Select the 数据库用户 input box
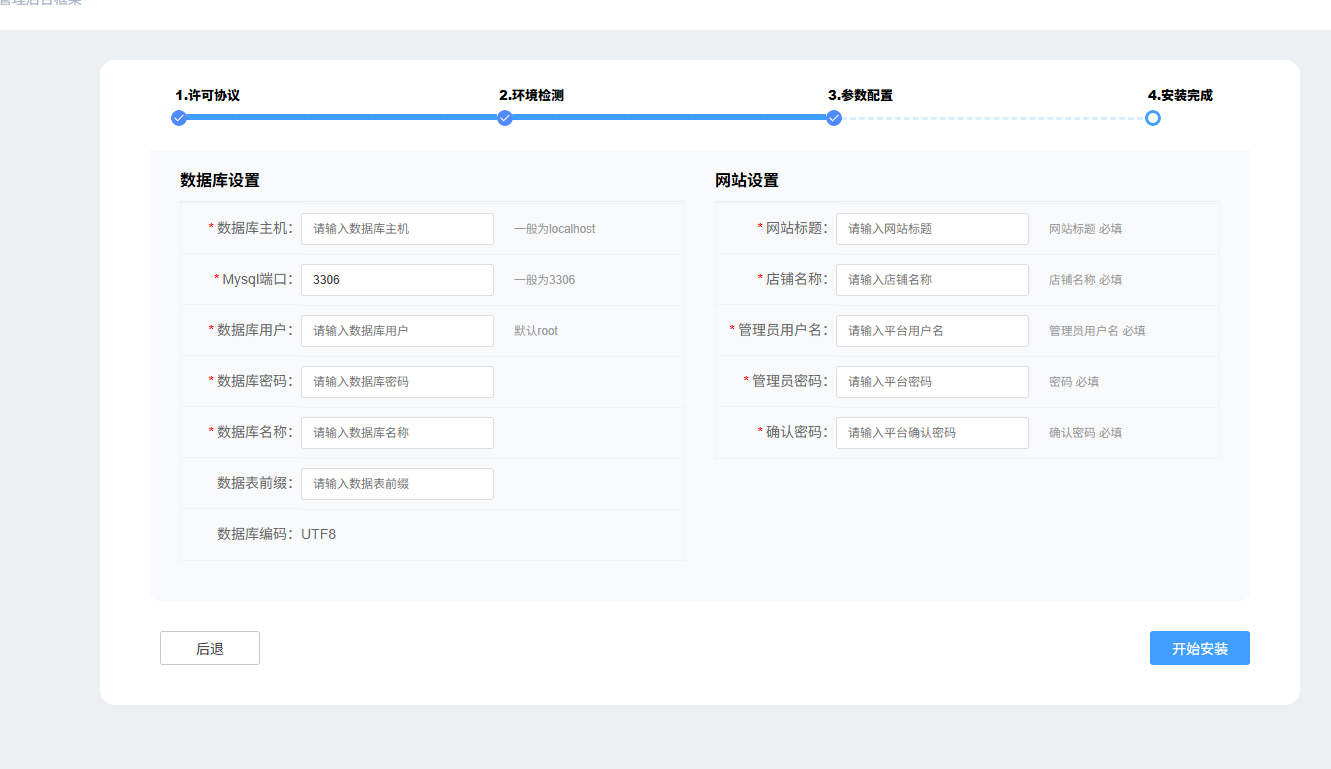The image size is (1331, 769). (397, 331)
